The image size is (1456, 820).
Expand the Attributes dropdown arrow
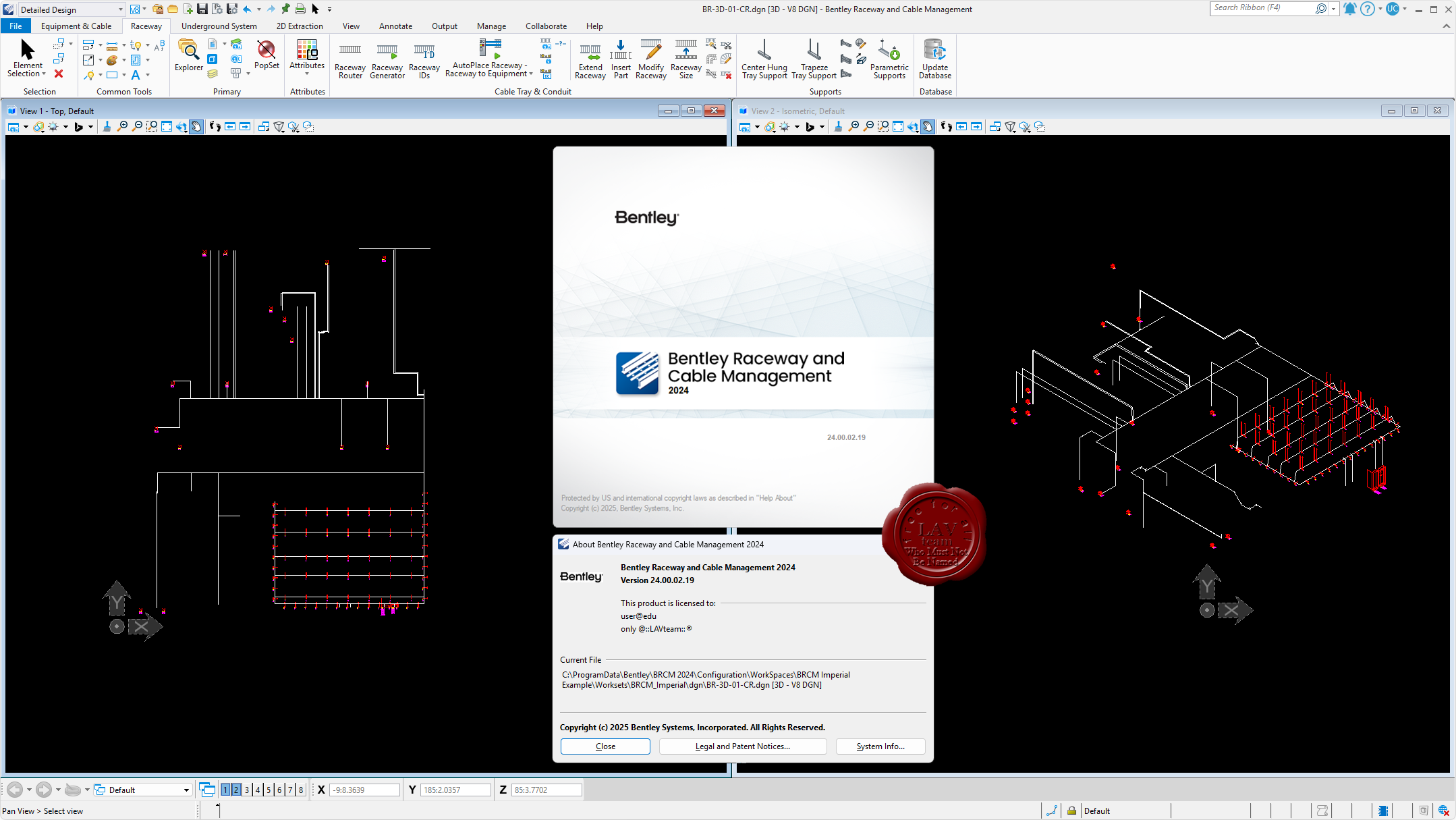(307, 74)
